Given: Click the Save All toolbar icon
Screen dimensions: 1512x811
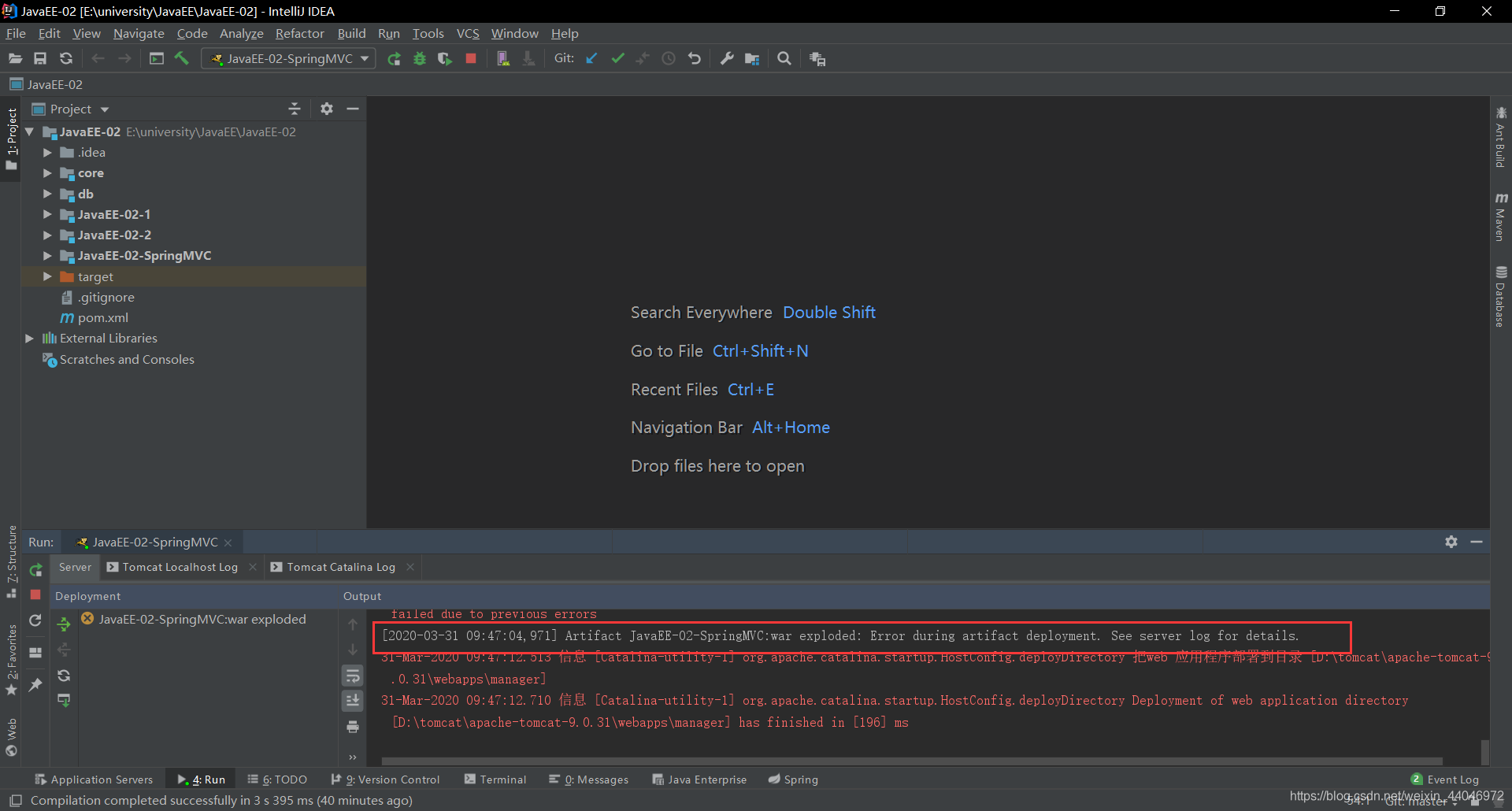Looking at the screenshot, I should point(40,58).
